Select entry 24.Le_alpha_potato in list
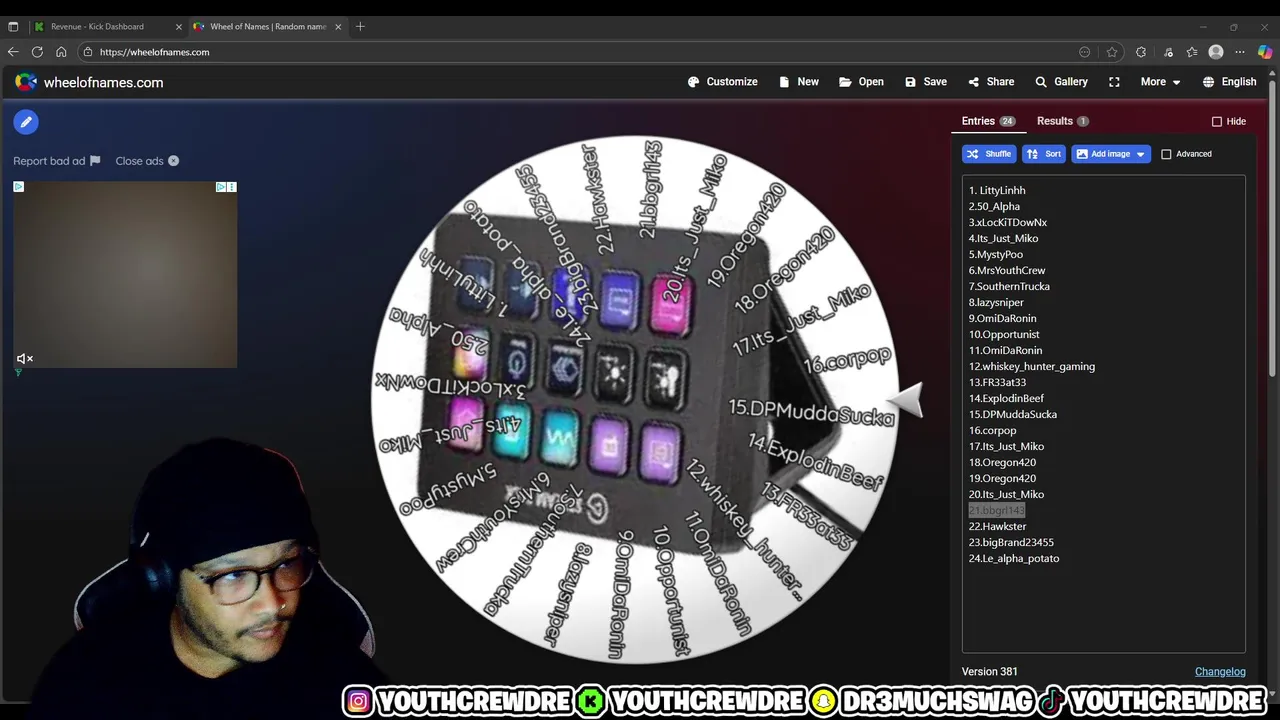This screenshot has height=720, width=1280. point(1014,558)
